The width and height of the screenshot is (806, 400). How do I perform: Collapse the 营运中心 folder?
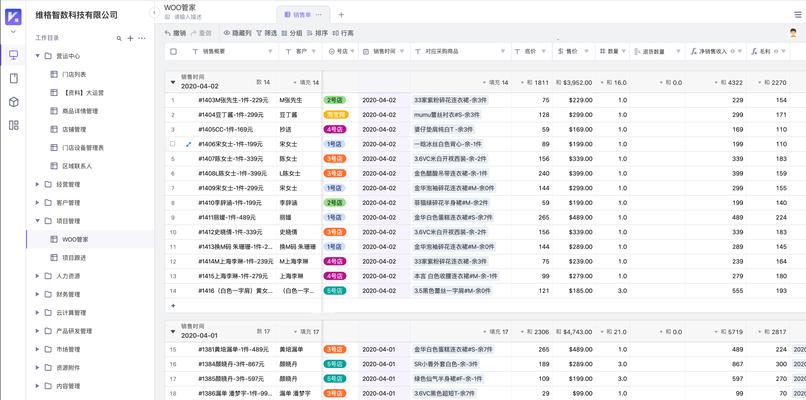38,56
